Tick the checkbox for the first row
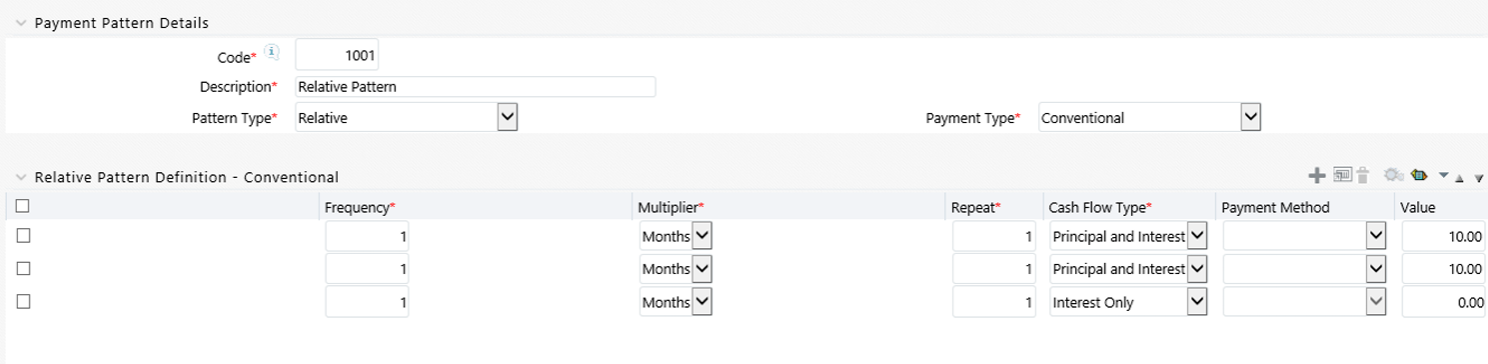 [22, 236]
